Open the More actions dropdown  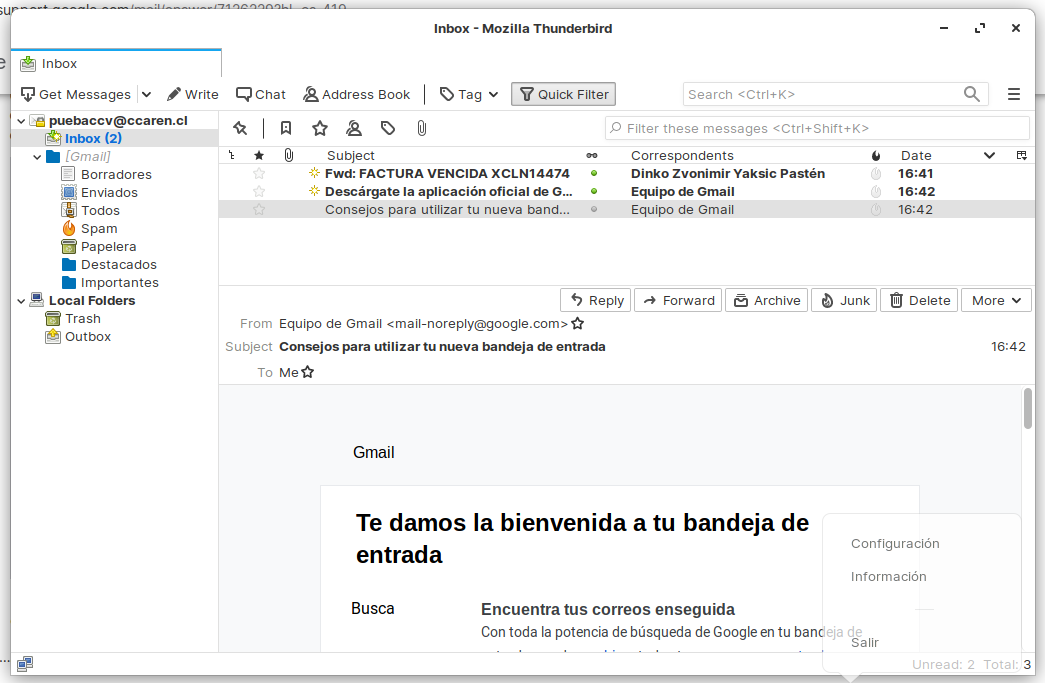[x=996, y=301]
